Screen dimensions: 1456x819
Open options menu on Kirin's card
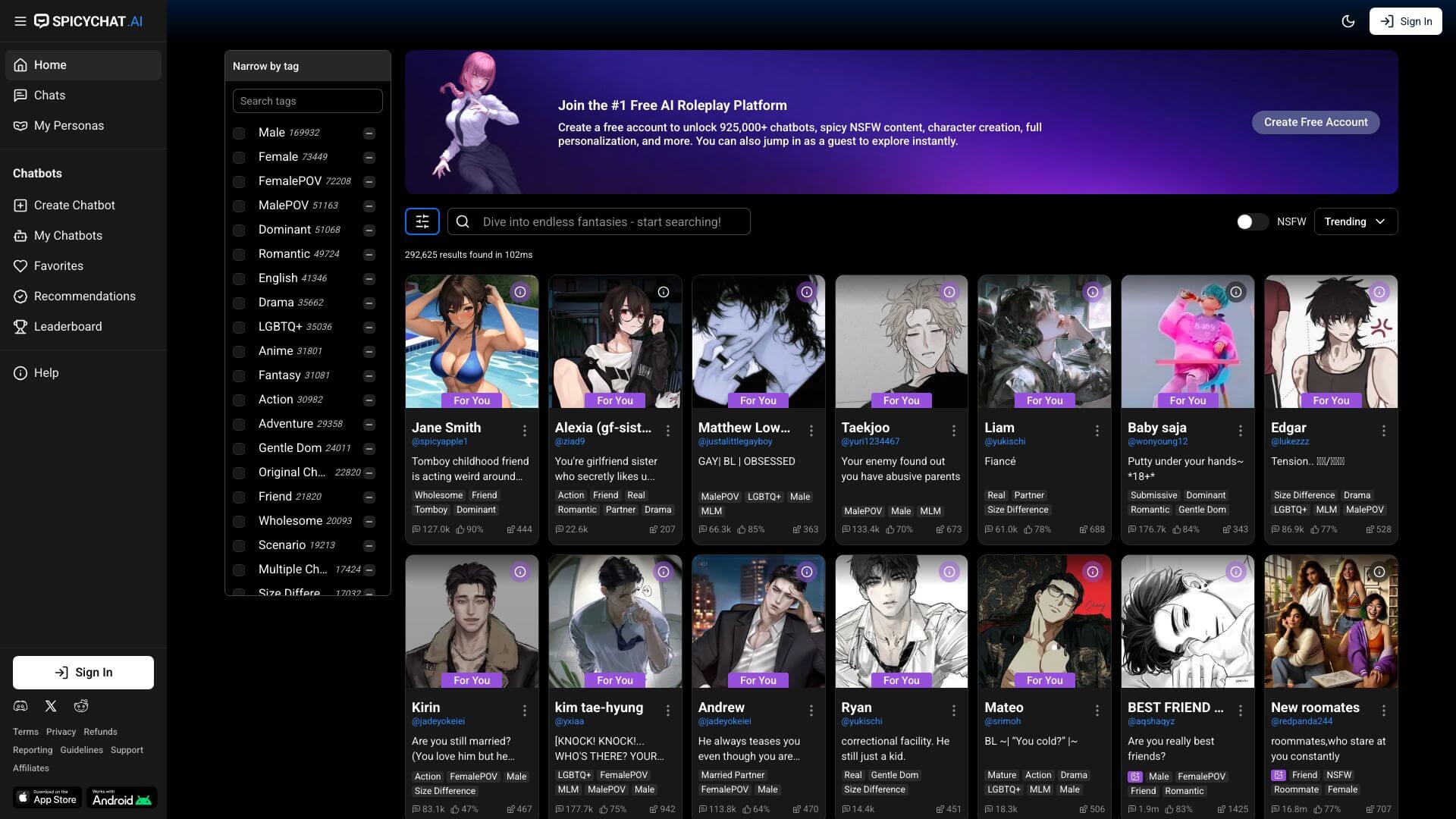coord(526,711)
